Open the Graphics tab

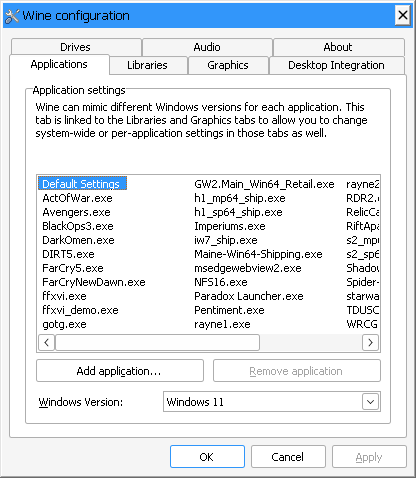point(228,65)
